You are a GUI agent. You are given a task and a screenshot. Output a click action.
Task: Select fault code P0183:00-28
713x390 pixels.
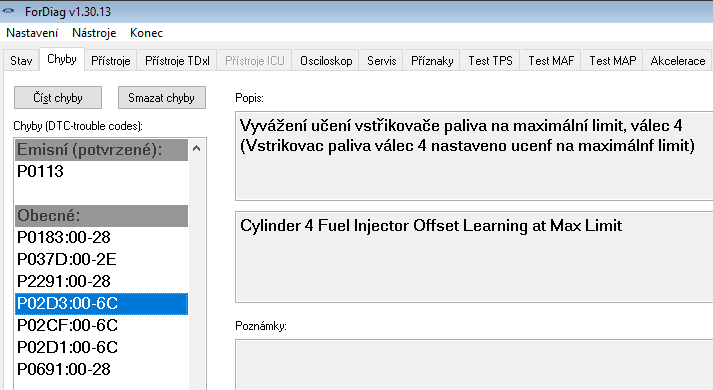101,237
